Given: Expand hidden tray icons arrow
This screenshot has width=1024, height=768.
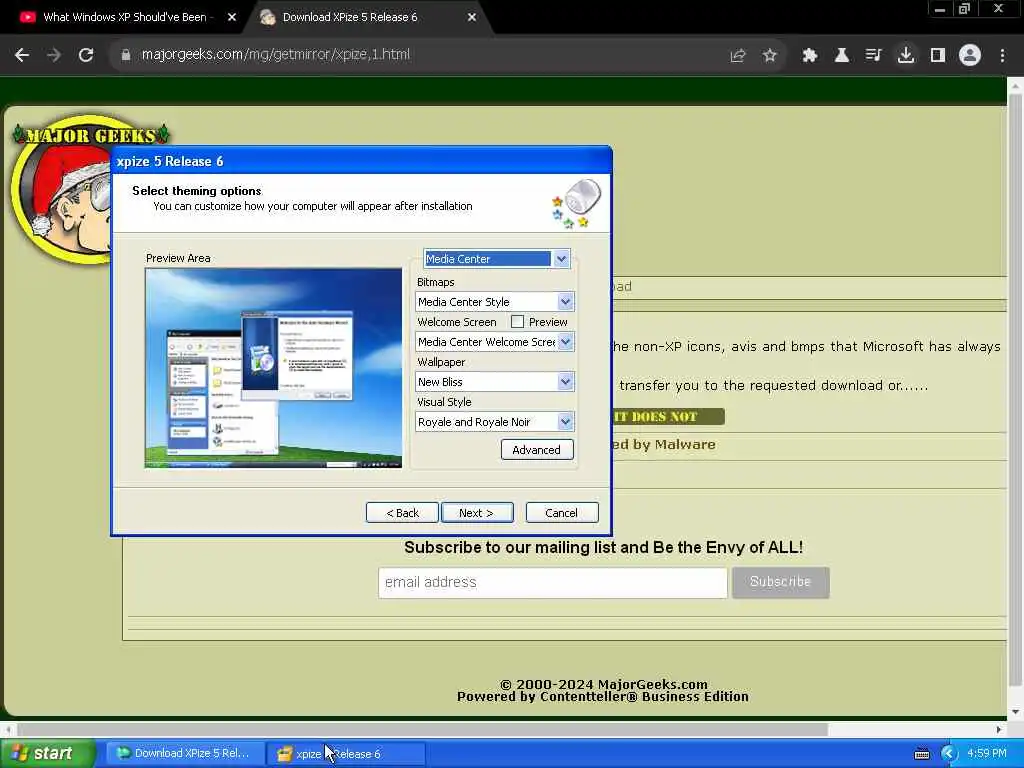Looking at the screenshot, I should tap(948, 754).
